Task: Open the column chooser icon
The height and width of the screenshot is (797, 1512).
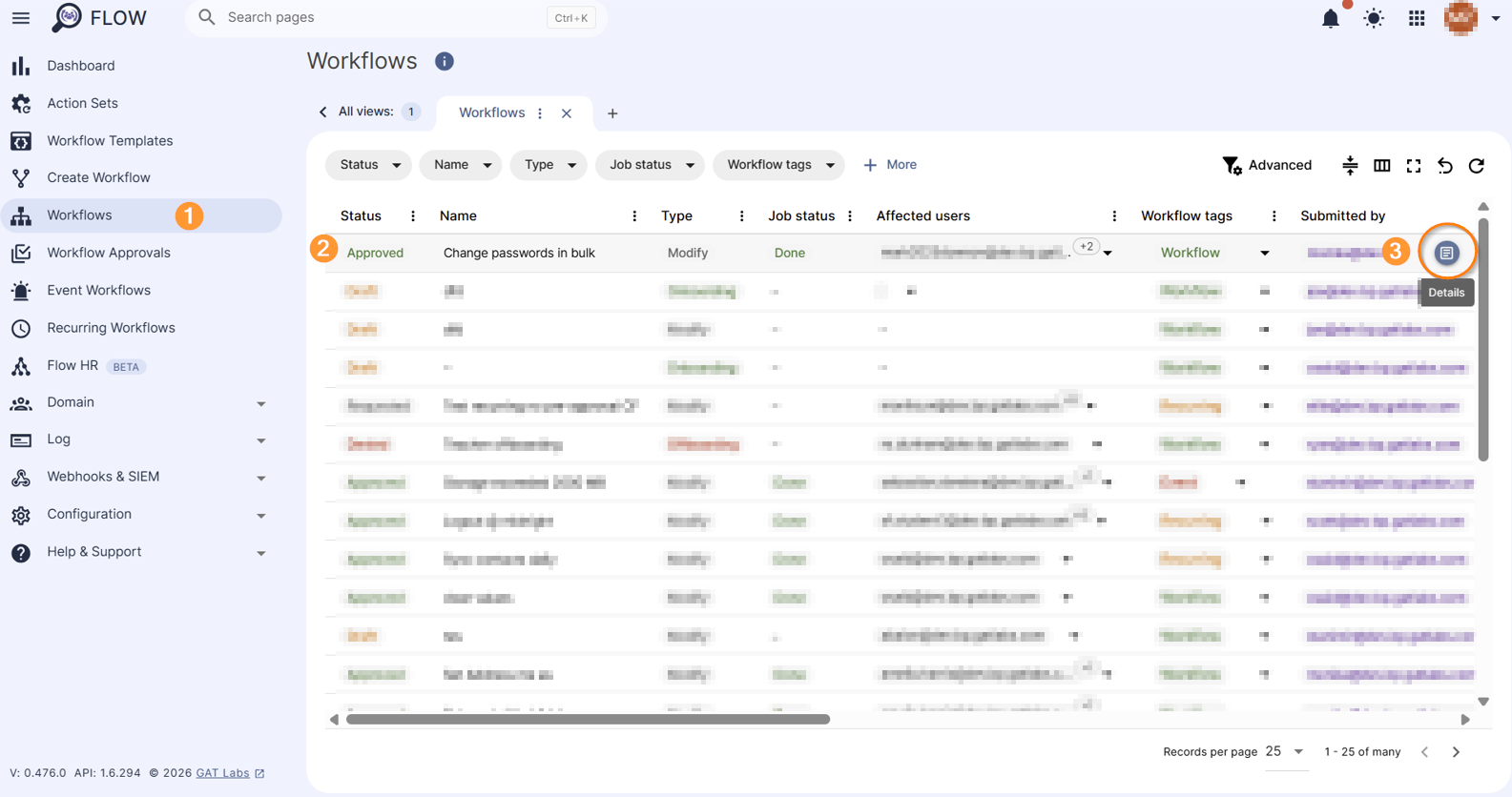Action: pos(1381,166)
